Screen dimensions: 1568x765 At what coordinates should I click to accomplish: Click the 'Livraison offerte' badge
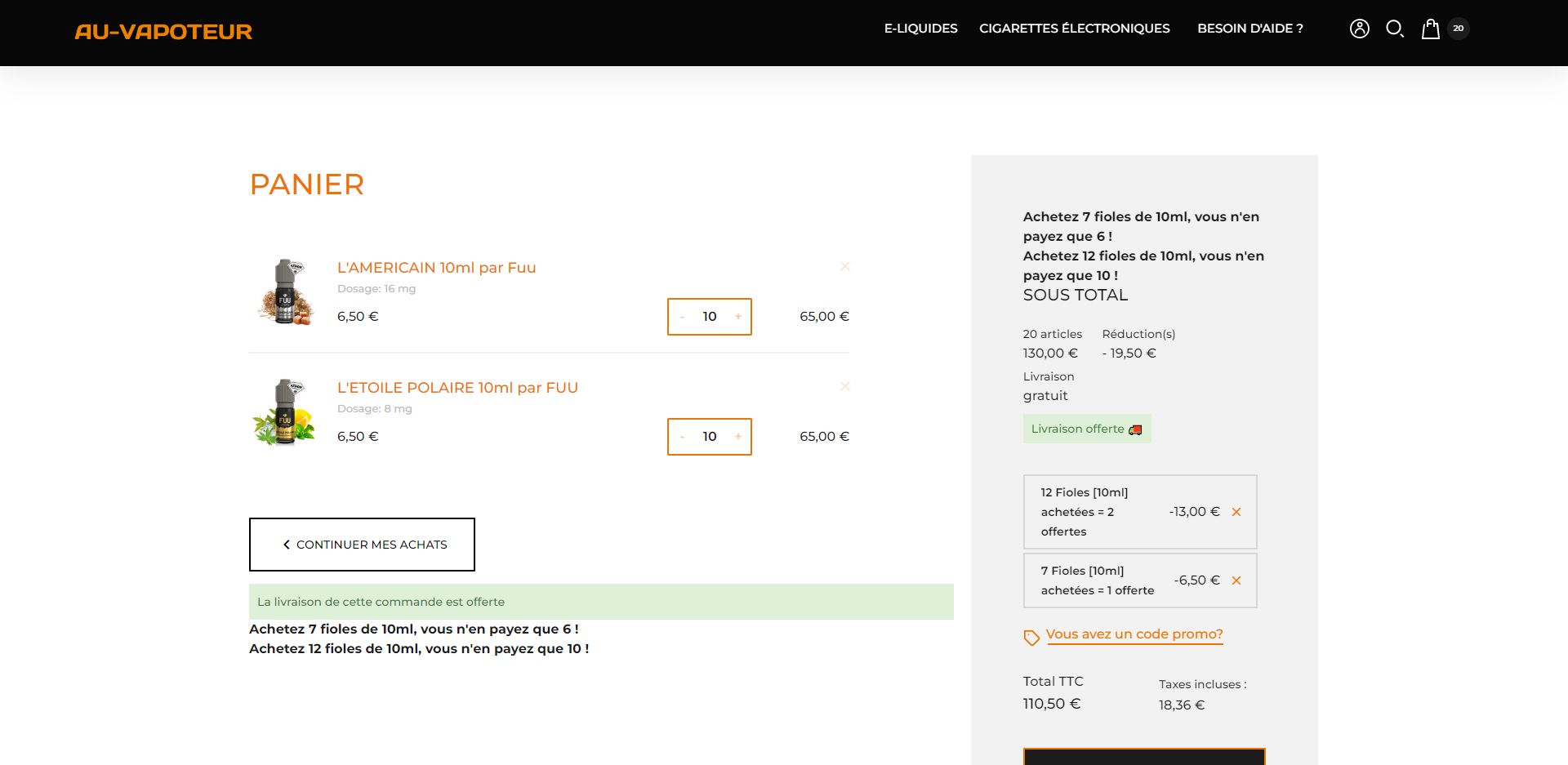coord(1087,429)
